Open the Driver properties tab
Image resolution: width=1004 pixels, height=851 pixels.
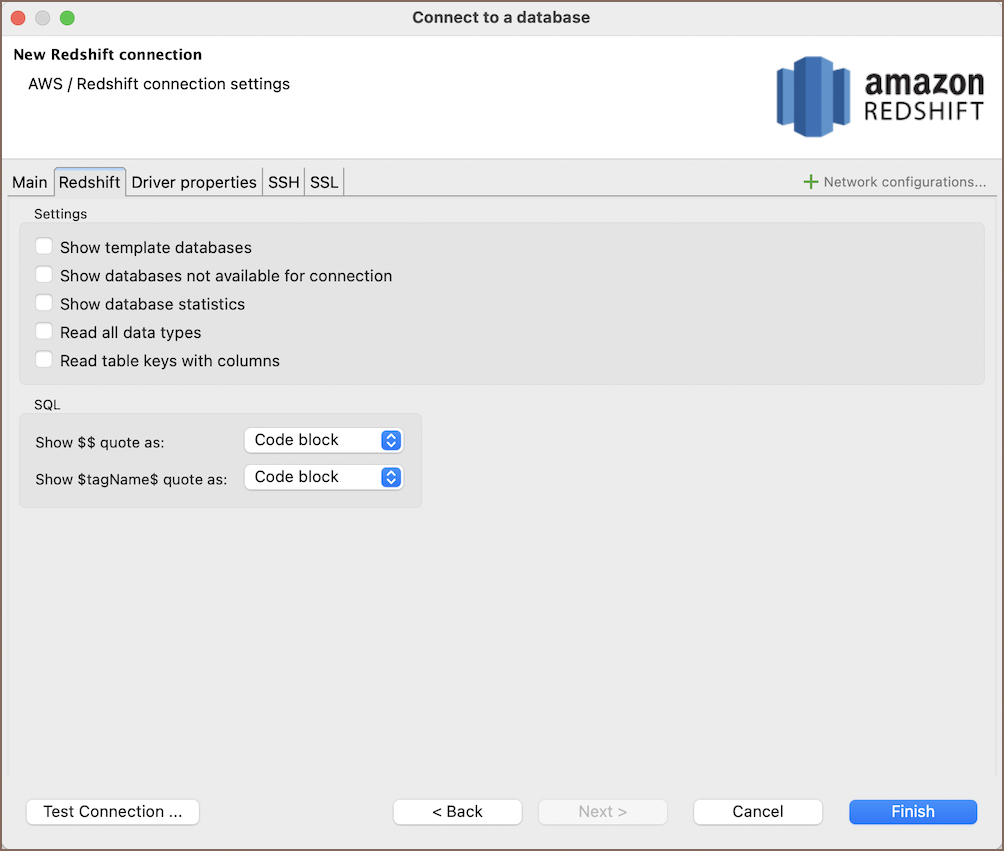coord(194,182)
